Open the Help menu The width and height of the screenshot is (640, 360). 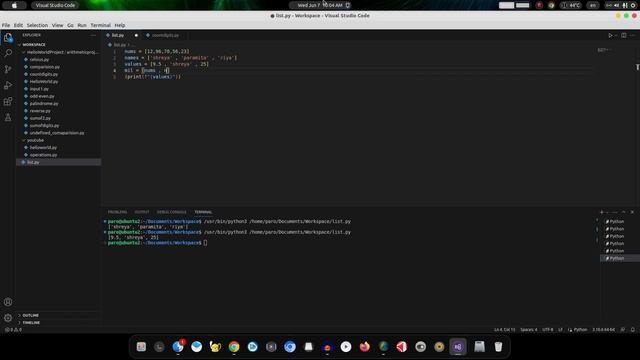pos(120,25)
